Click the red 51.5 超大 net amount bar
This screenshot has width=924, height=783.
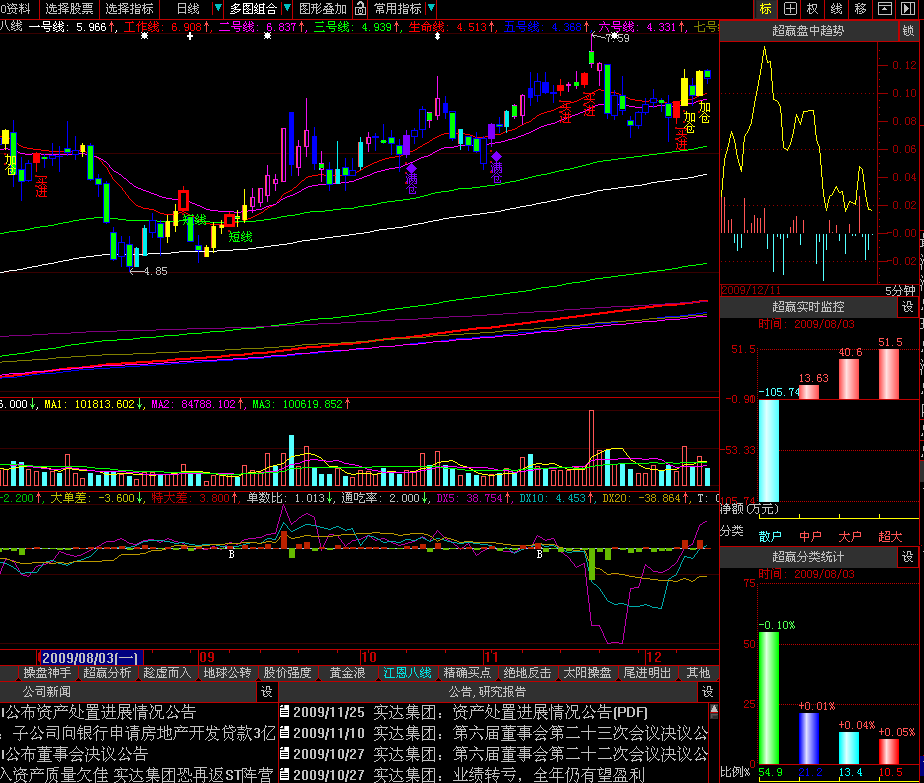[x=889, y=374]
